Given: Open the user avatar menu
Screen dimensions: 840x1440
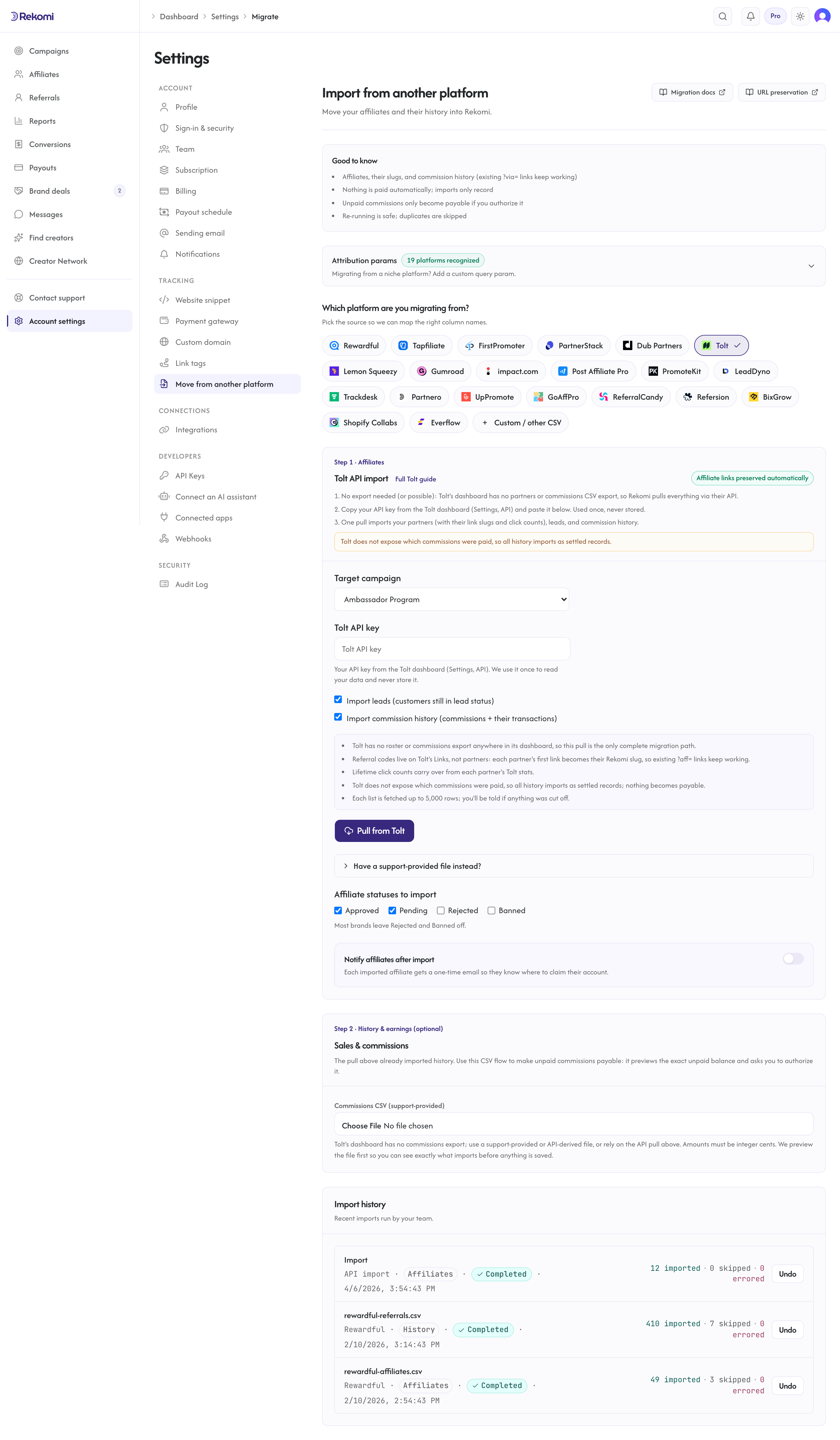Looking at the screenshot, I should click(822, 17).
